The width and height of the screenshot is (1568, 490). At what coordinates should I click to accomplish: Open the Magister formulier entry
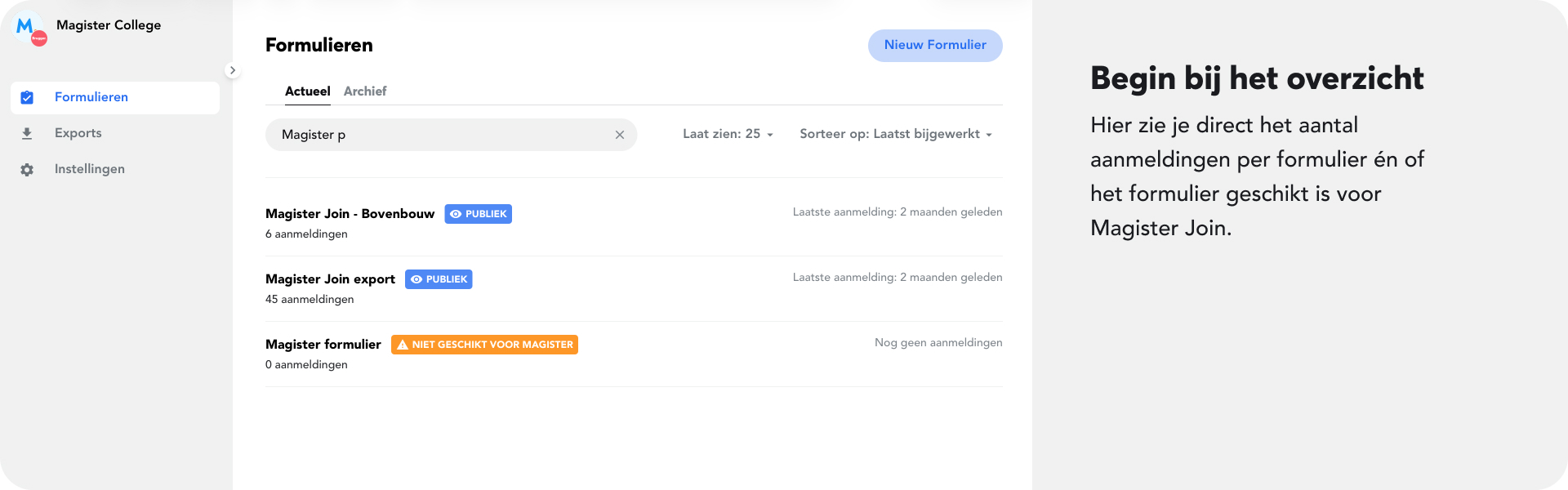[323, 345]
